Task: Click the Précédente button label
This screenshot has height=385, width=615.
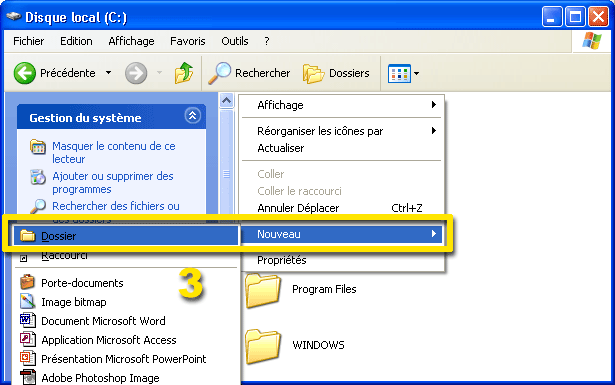Action: point(67,73)
